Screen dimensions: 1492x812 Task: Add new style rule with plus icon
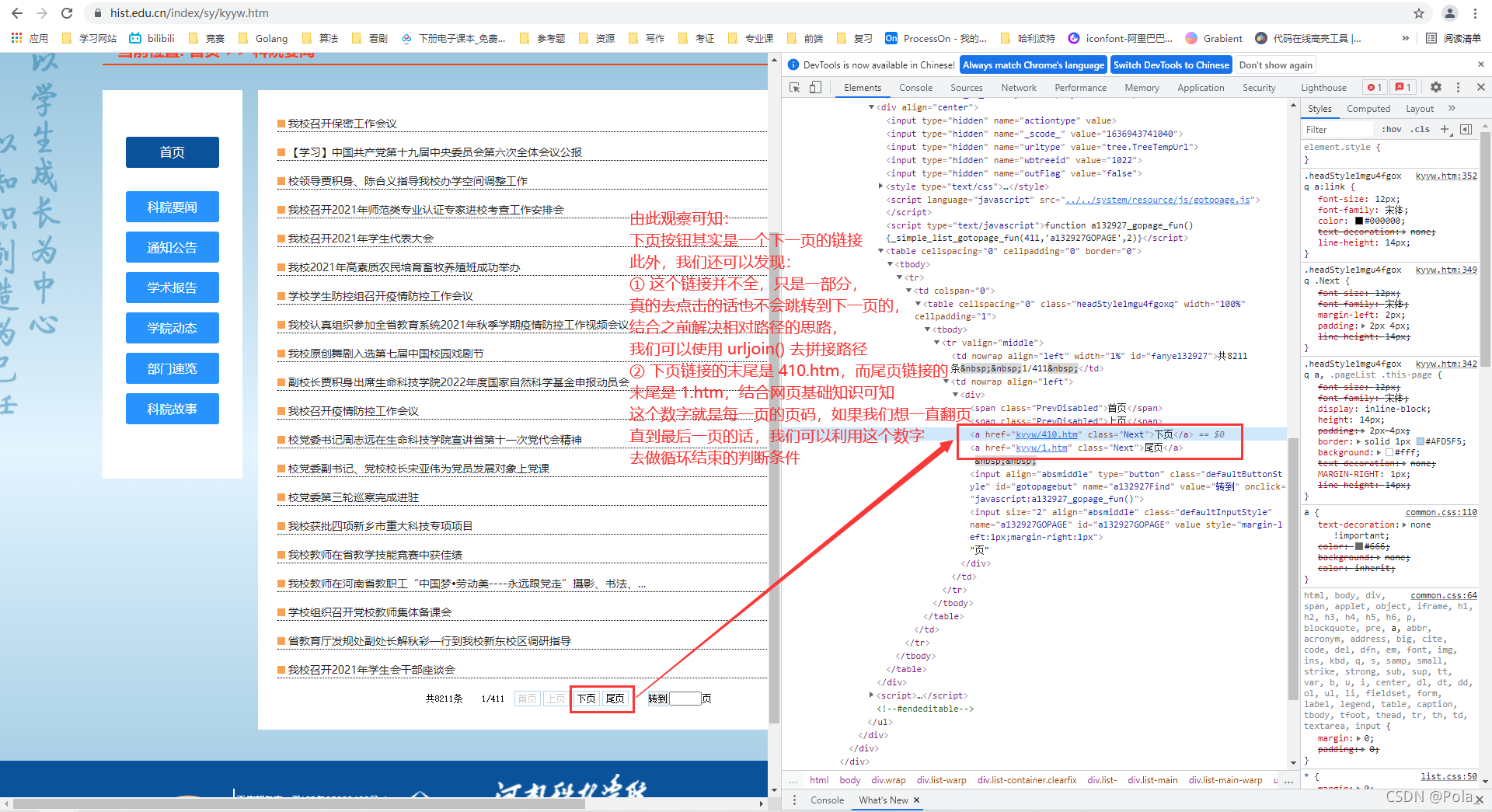tap(1445, 129)
